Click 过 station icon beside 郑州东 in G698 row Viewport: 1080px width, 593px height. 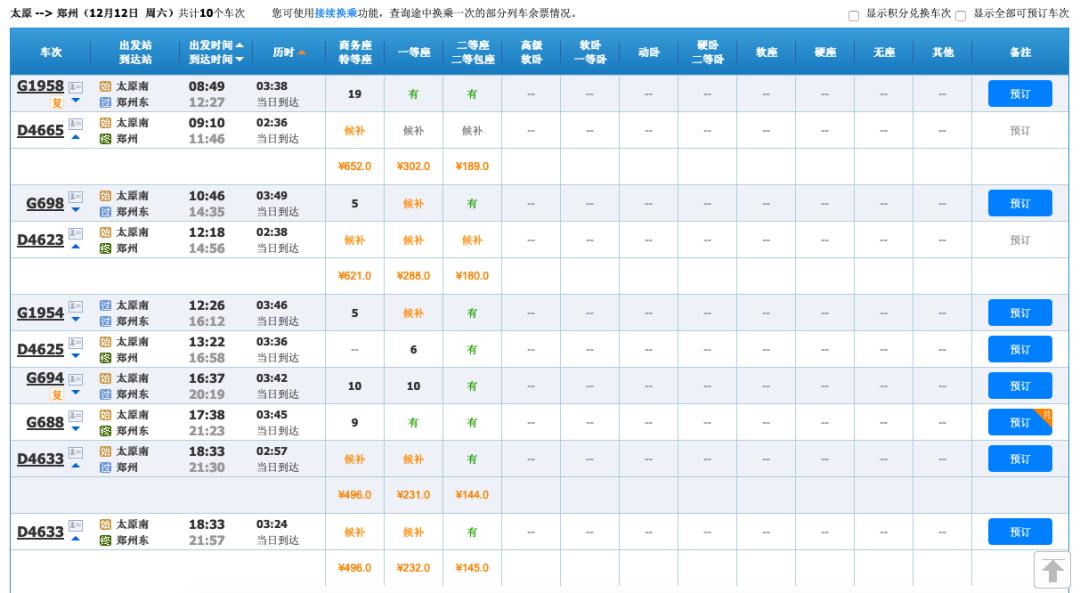point(105,211)
